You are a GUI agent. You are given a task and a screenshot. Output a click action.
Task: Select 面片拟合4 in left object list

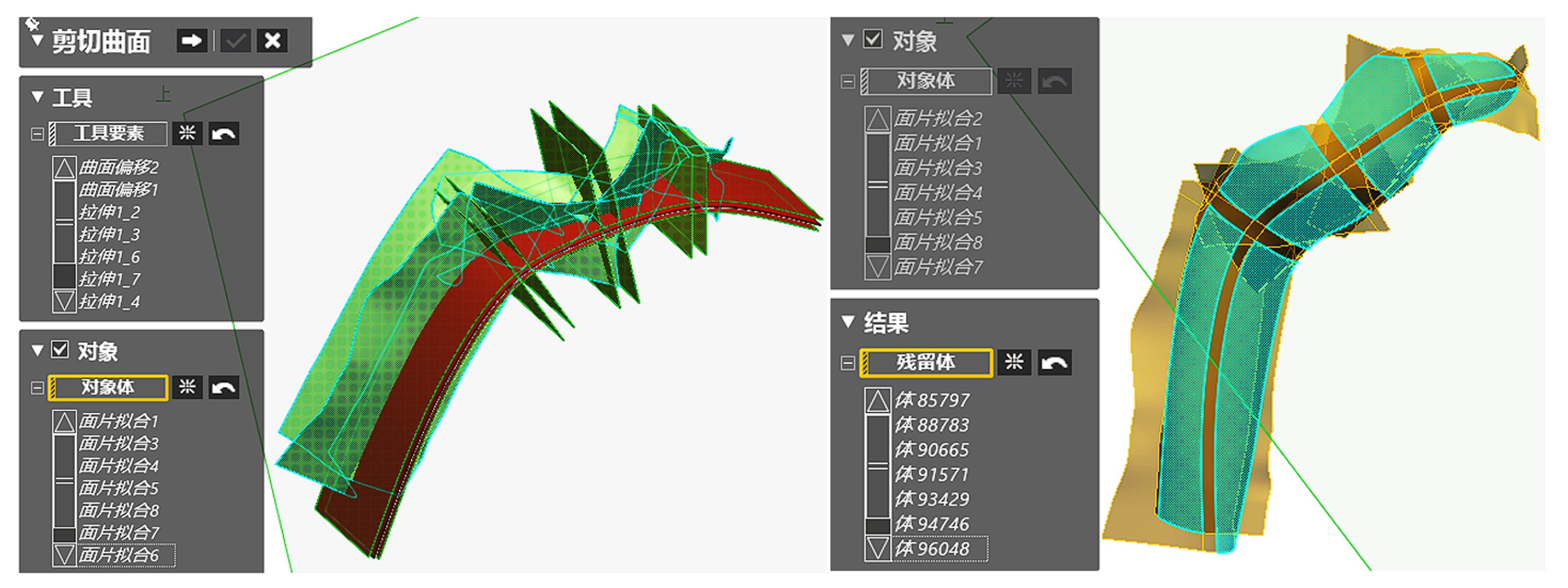(x=119, y=466)
